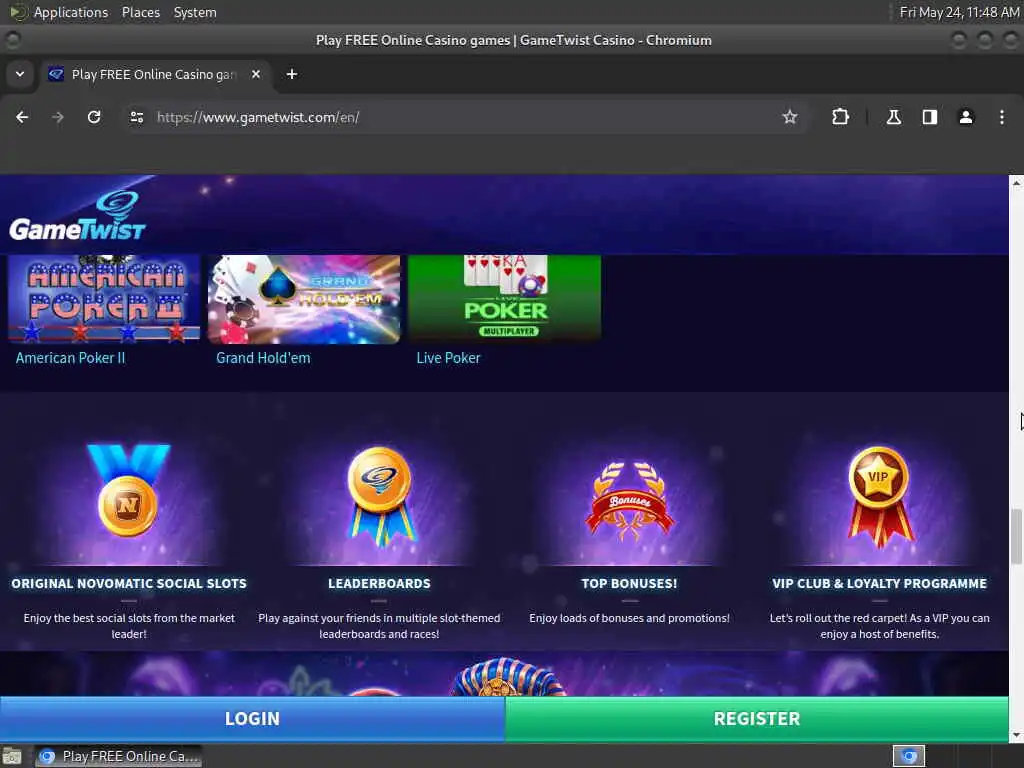This screenshot has width=1024, height=768.
Task: Open American Poker II game thumbnail
Action: click(x=104, y=299)
